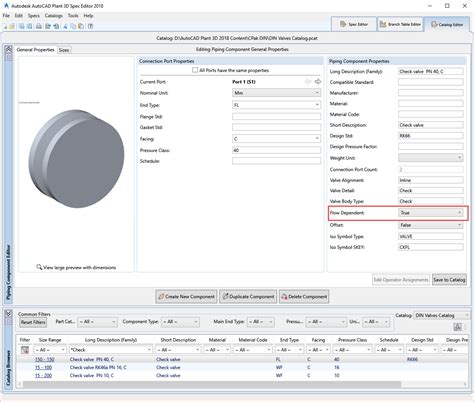Open the Size Range column filter dropdown

click(50, 350)
